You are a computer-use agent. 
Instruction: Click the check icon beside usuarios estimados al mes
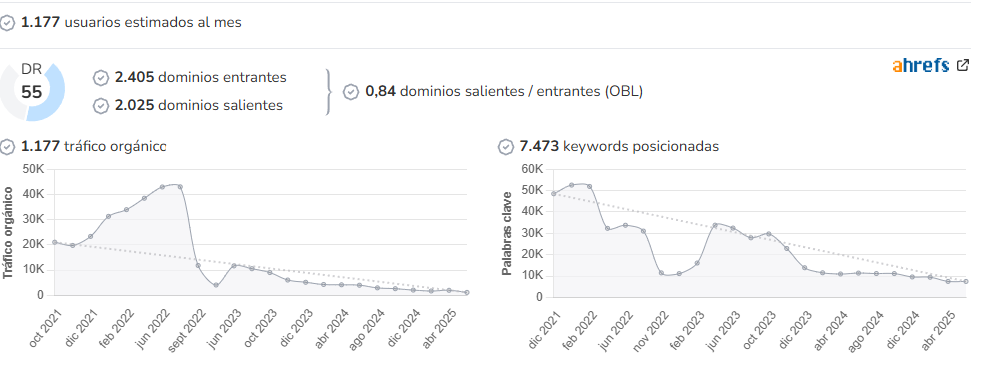click(7, 23)
